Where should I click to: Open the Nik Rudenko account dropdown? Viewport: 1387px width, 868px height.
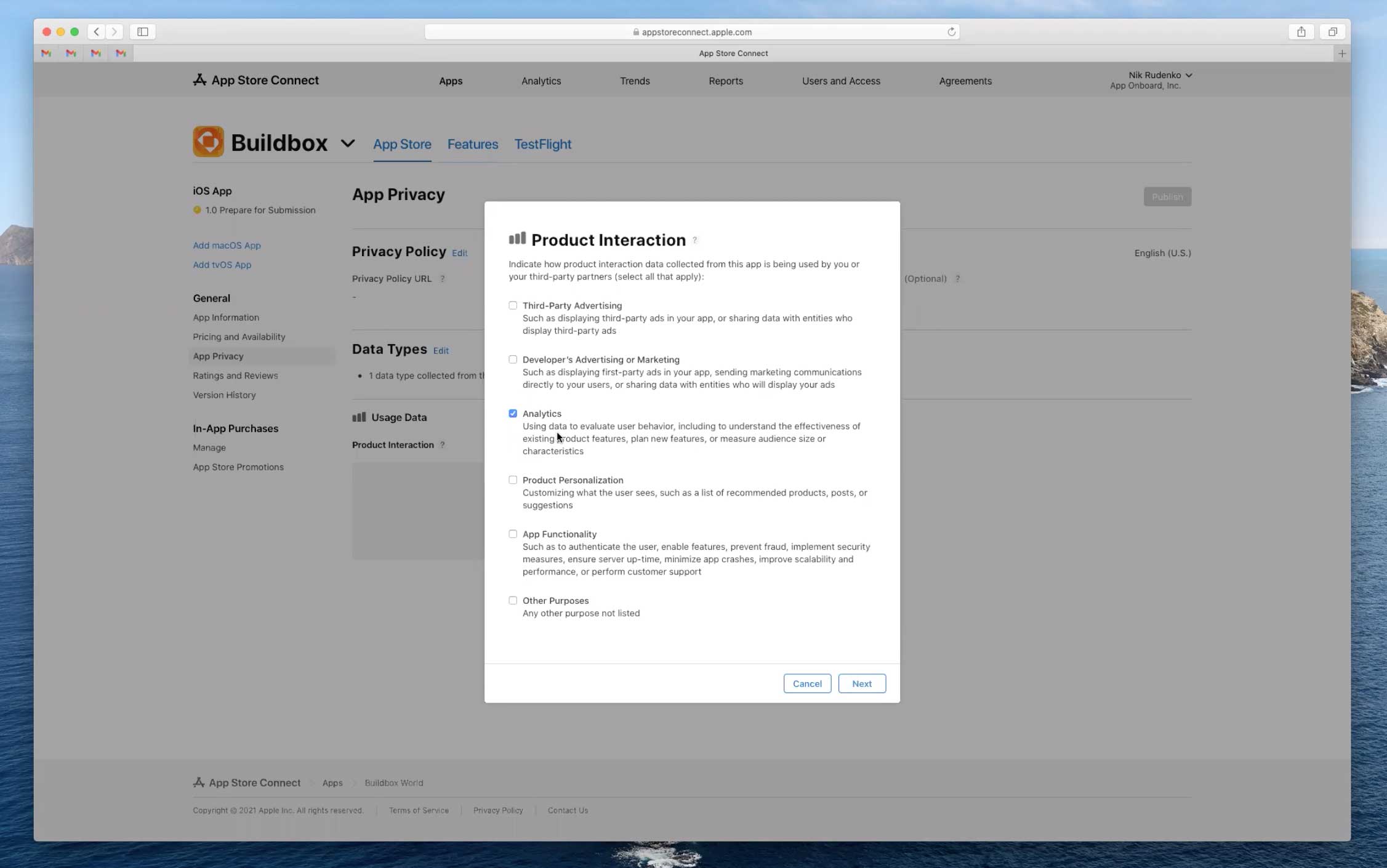tap(1160, 75)
